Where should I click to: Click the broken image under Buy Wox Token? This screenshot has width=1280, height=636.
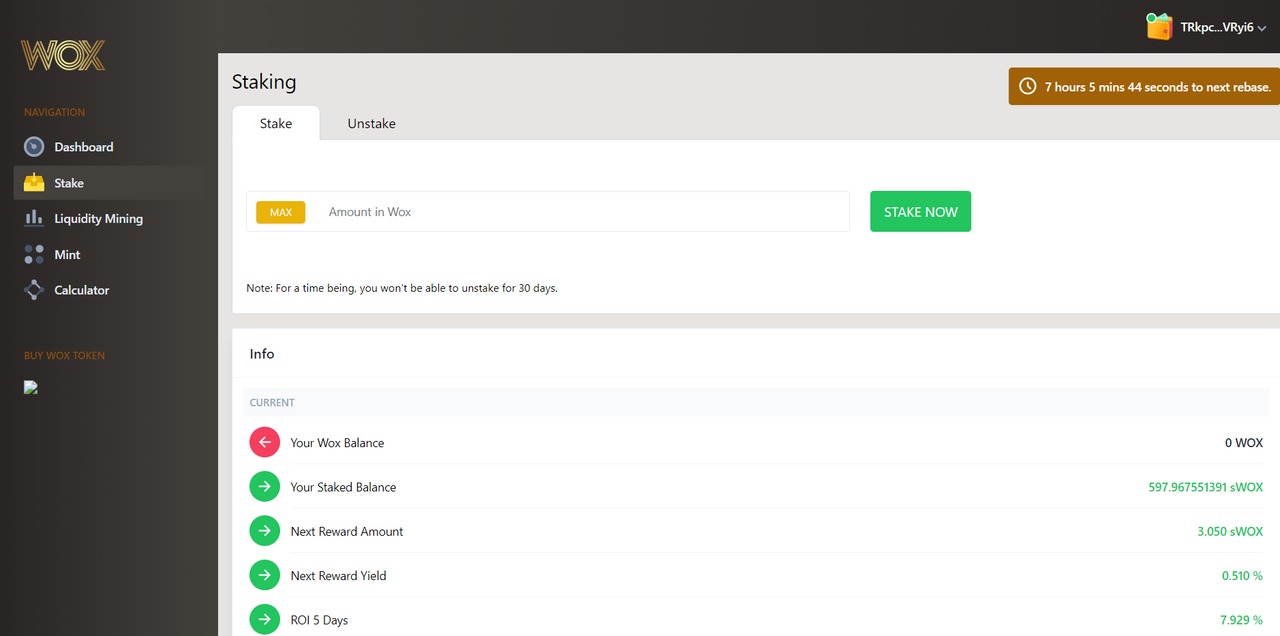(x=31, y=388)
